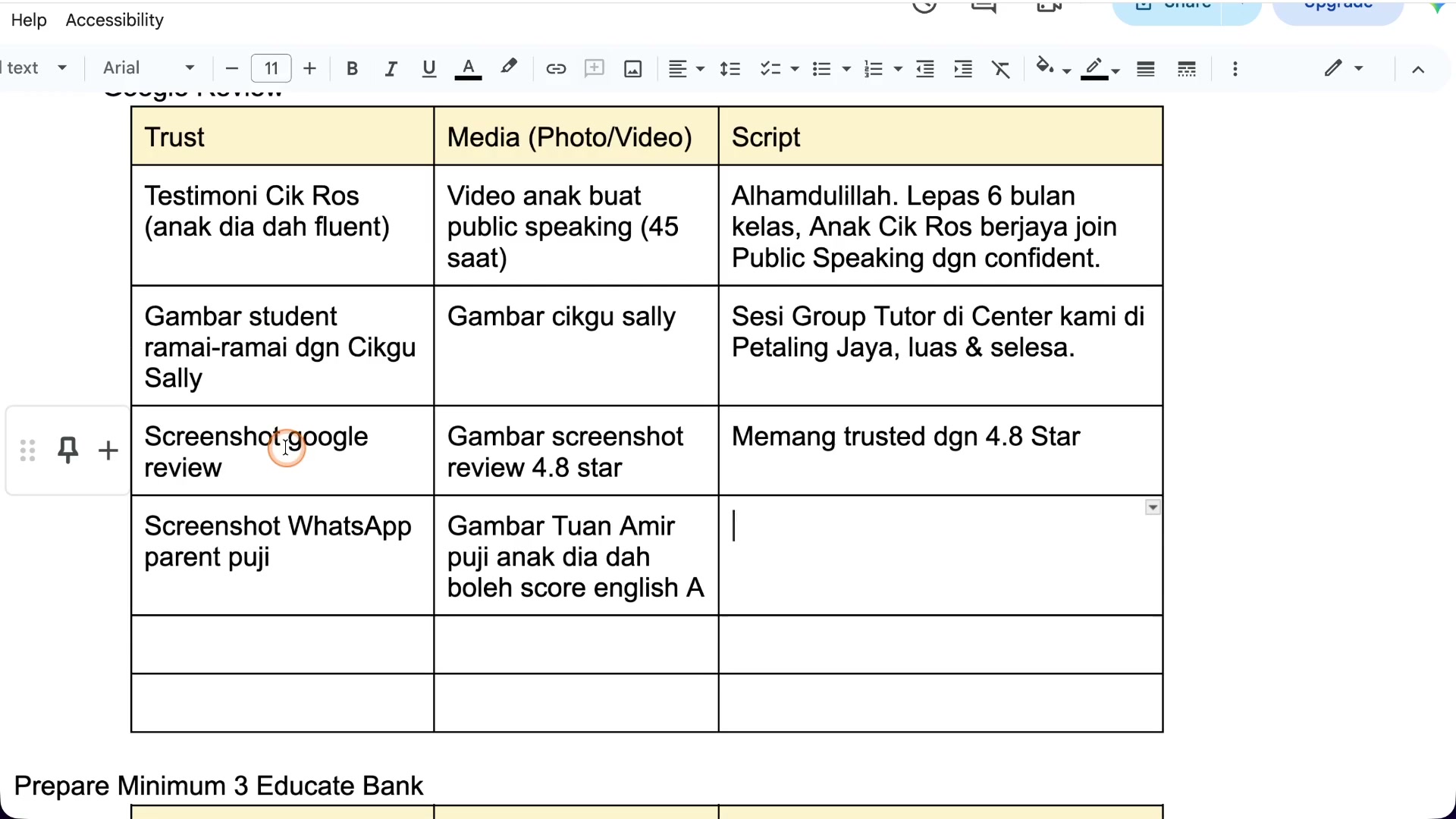This screenshot has width=1456, height=819.
Task: Open the editing mode pencil dropdown
Action: pos(1343,69)
